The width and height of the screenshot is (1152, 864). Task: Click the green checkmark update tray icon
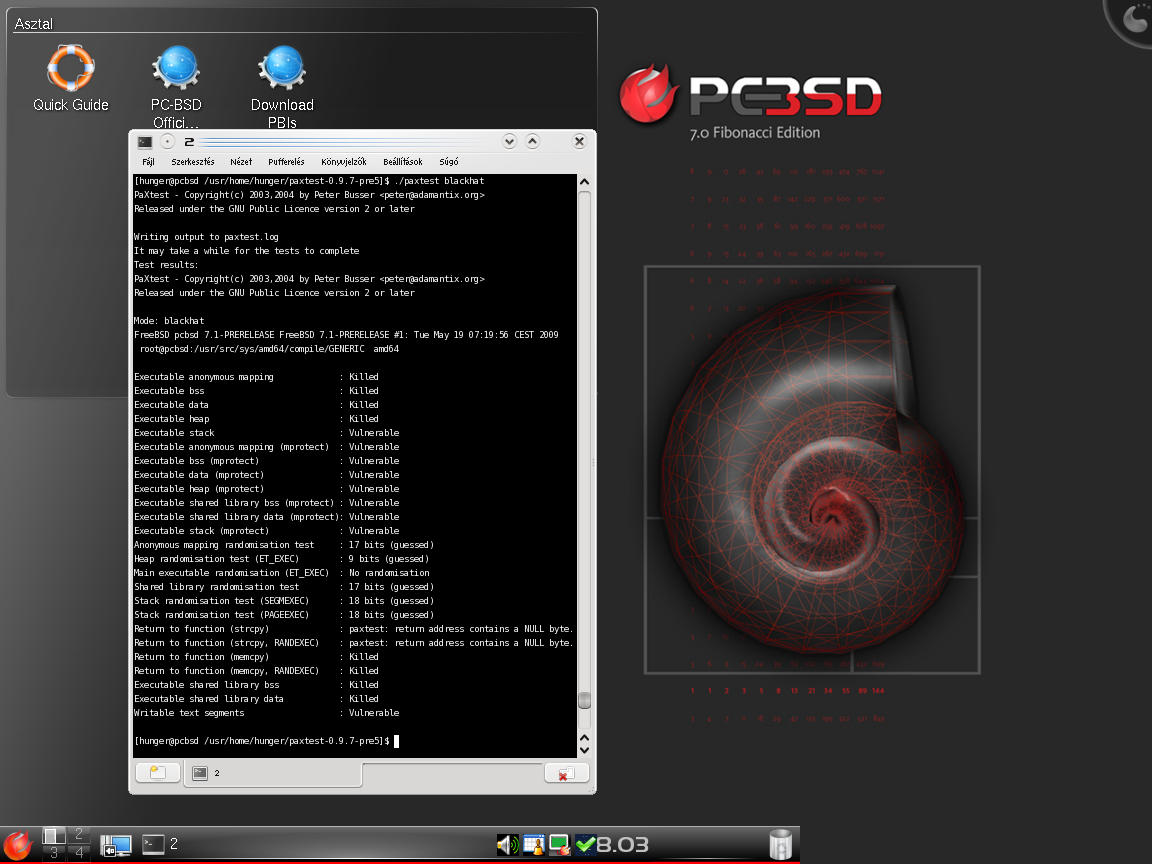(586, 845)
